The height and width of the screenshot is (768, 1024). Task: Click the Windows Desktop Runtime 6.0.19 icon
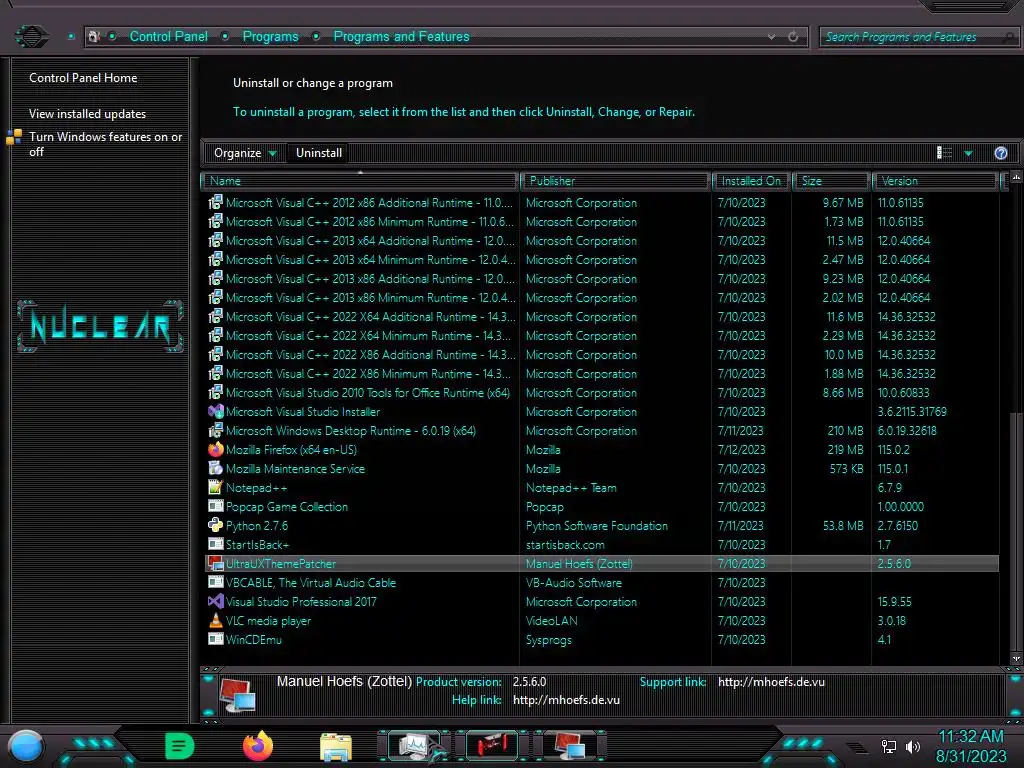(x=216, y=430)
